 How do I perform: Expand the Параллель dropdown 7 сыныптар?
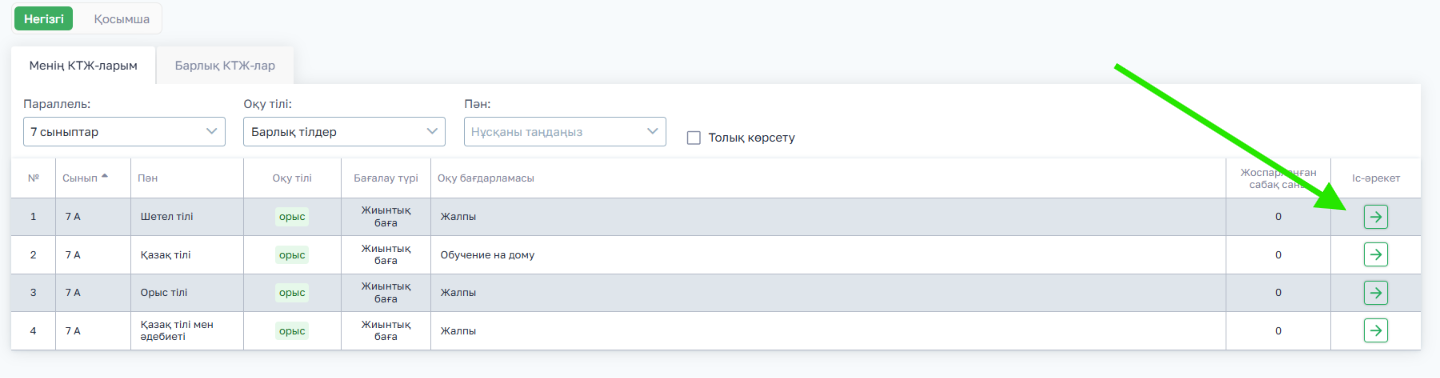tap(124, 131)
